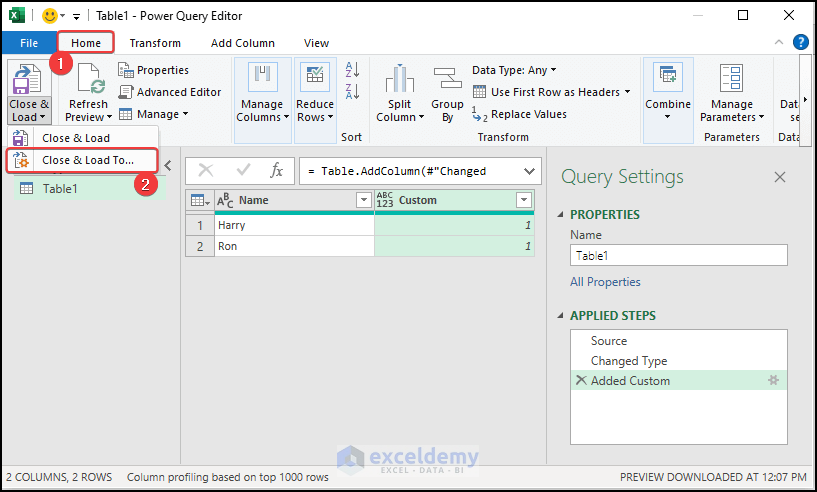Viewport: 817px width, 492px height.
Task: Select the Harry cell
Action: (294, 225)
